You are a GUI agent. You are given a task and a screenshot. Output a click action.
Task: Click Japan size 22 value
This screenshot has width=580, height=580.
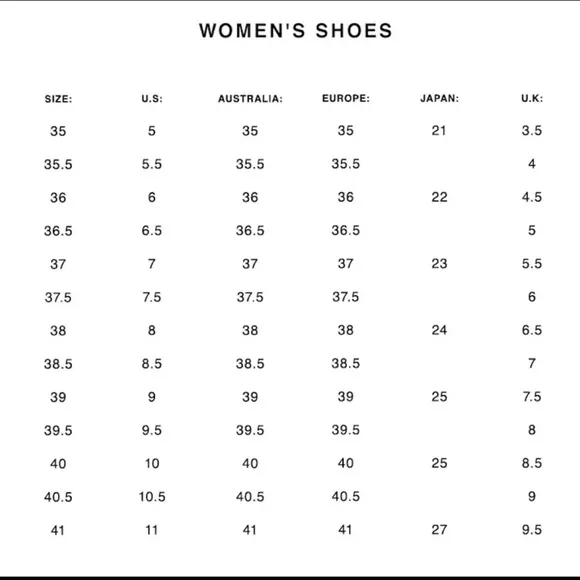pyautogui.click(x=439, y=197)
